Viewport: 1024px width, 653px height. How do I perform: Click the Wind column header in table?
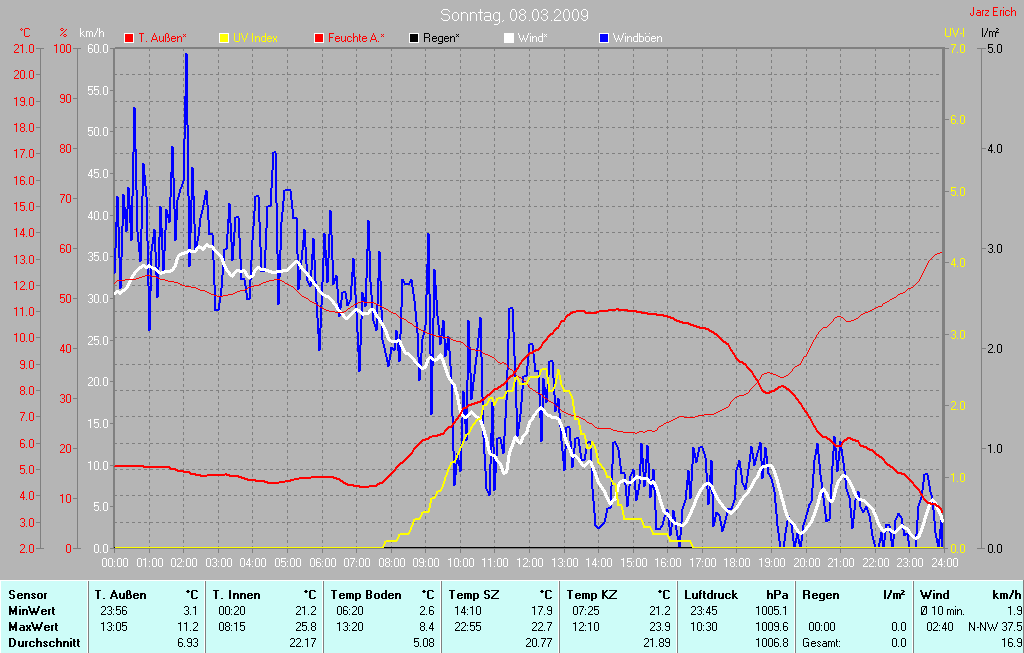[x=935, y=595]
